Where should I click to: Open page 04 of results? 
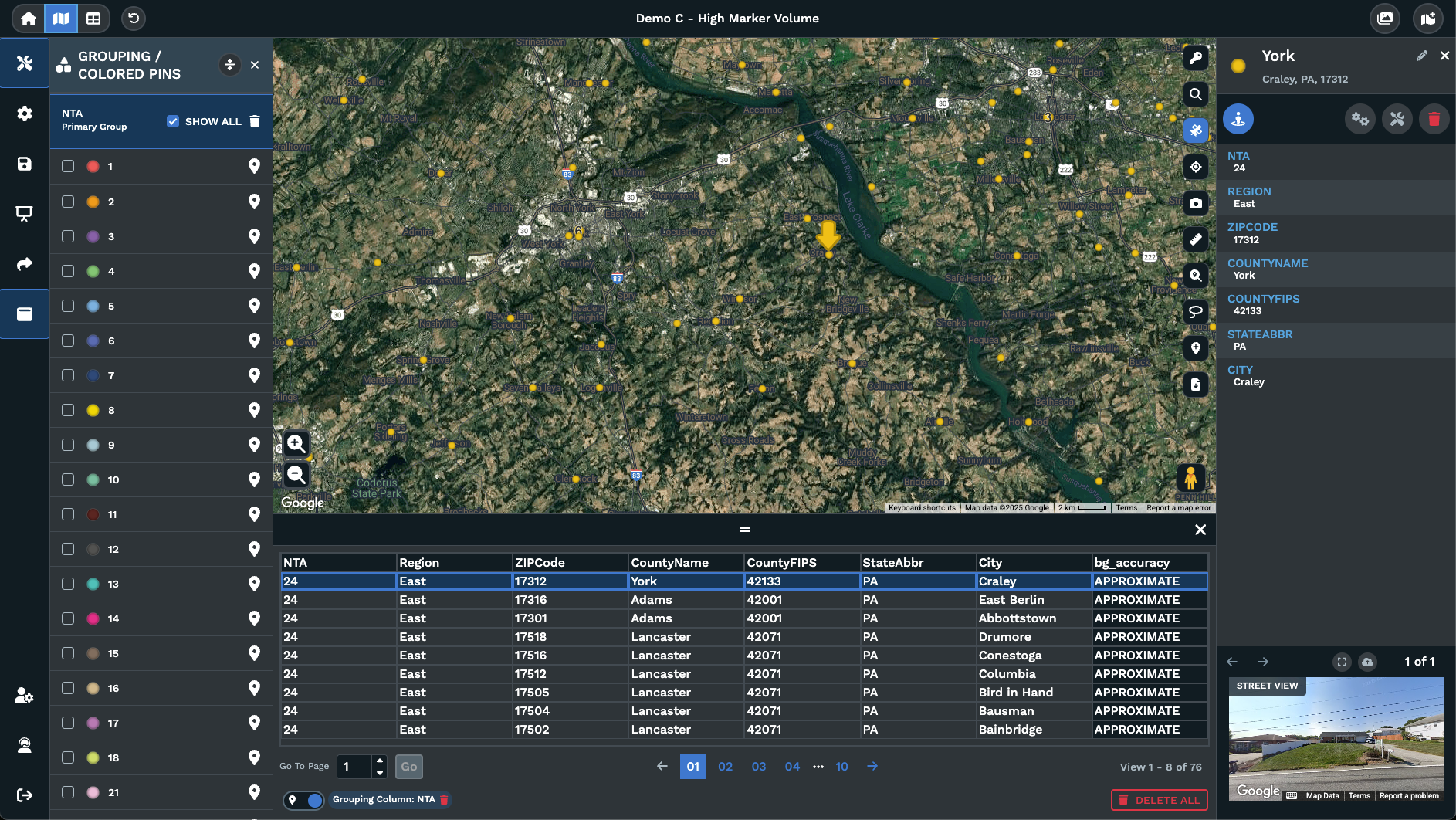click(792, 767)
